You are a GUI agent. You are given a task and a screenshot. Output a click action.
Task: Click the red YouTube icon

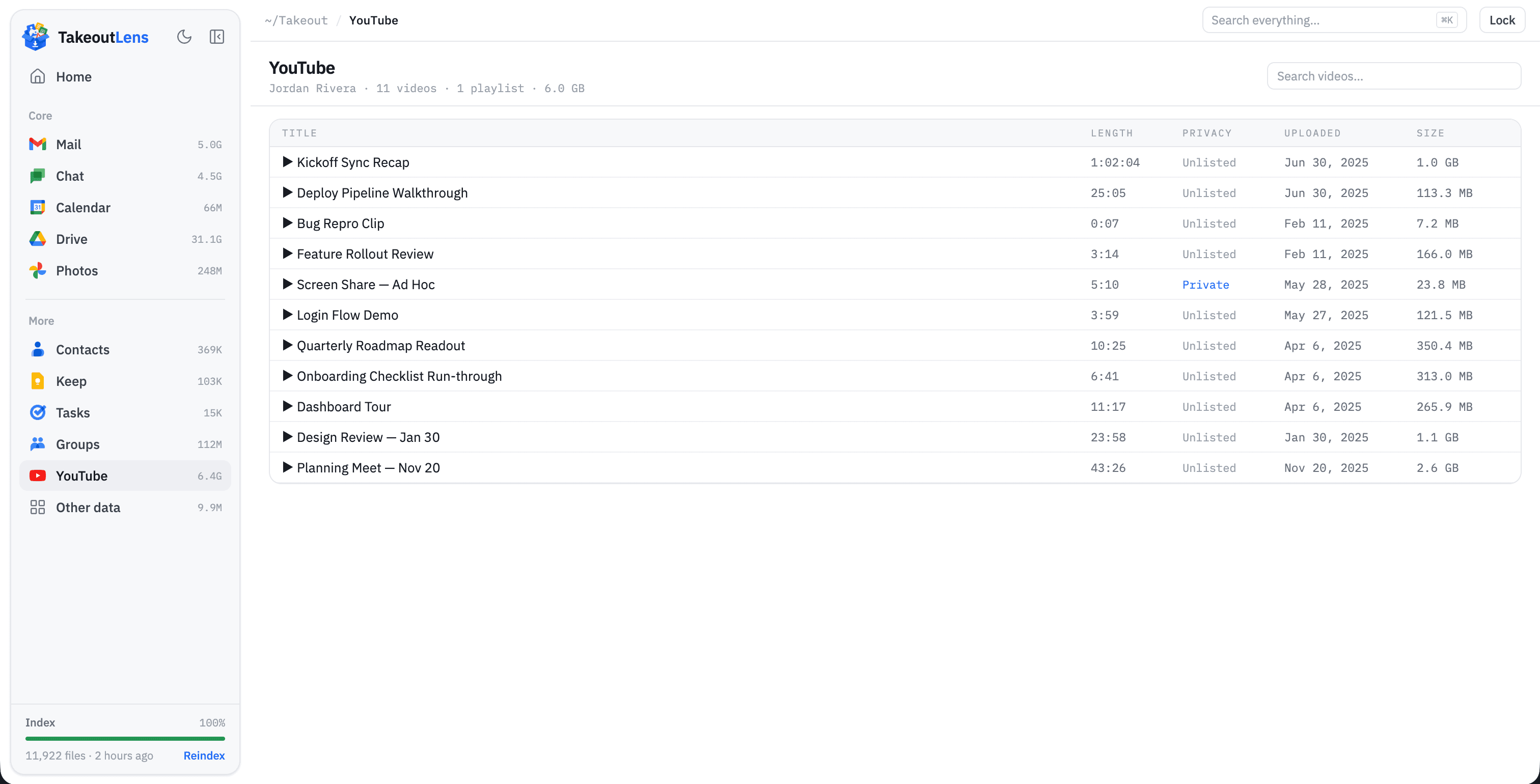coord(38,475)
